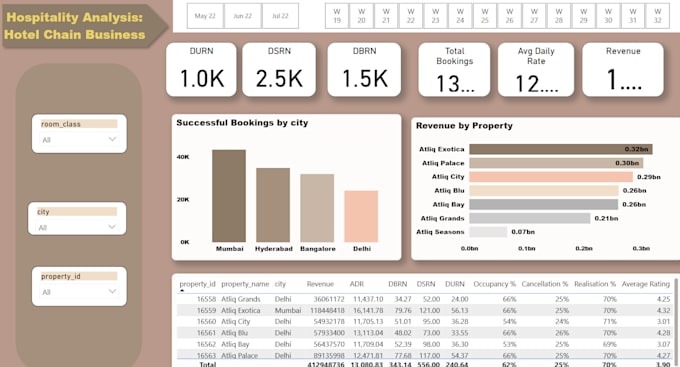Click the Revenue by Property chart title
The width and height of the screenshot is (680, 367).
coord(464,126)
